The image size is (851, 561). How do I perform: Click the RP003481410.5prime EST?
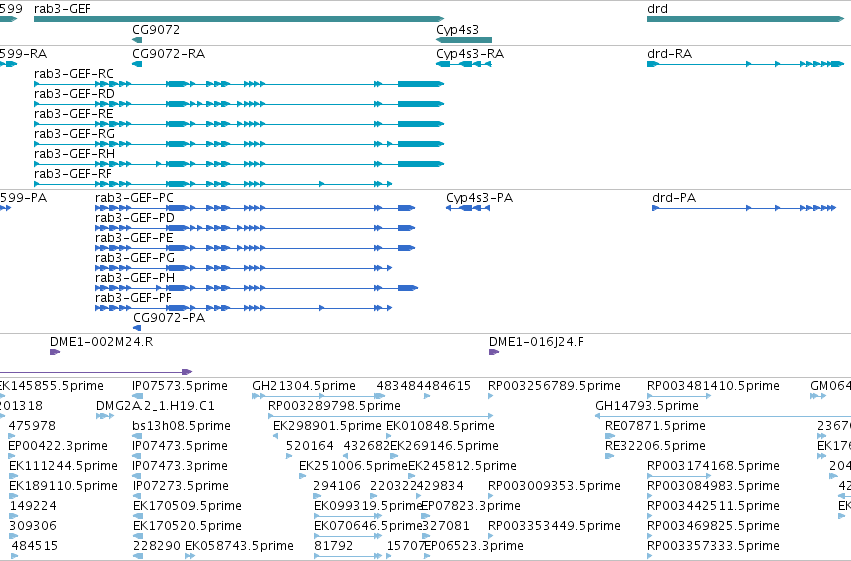click(x=713, y=386)
